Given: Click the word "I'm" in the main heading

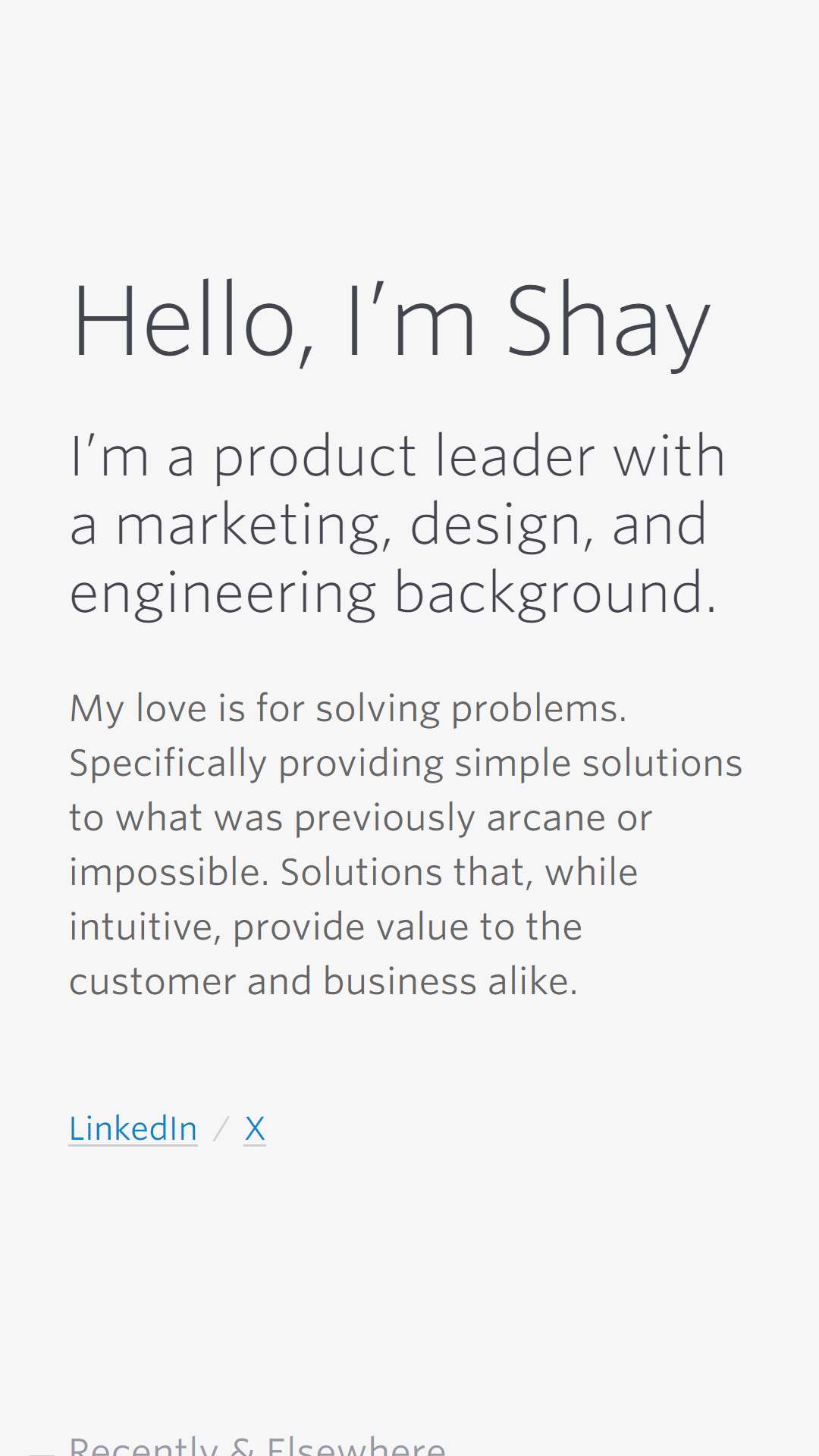Looking at the screenshot, I should point(412,320).
